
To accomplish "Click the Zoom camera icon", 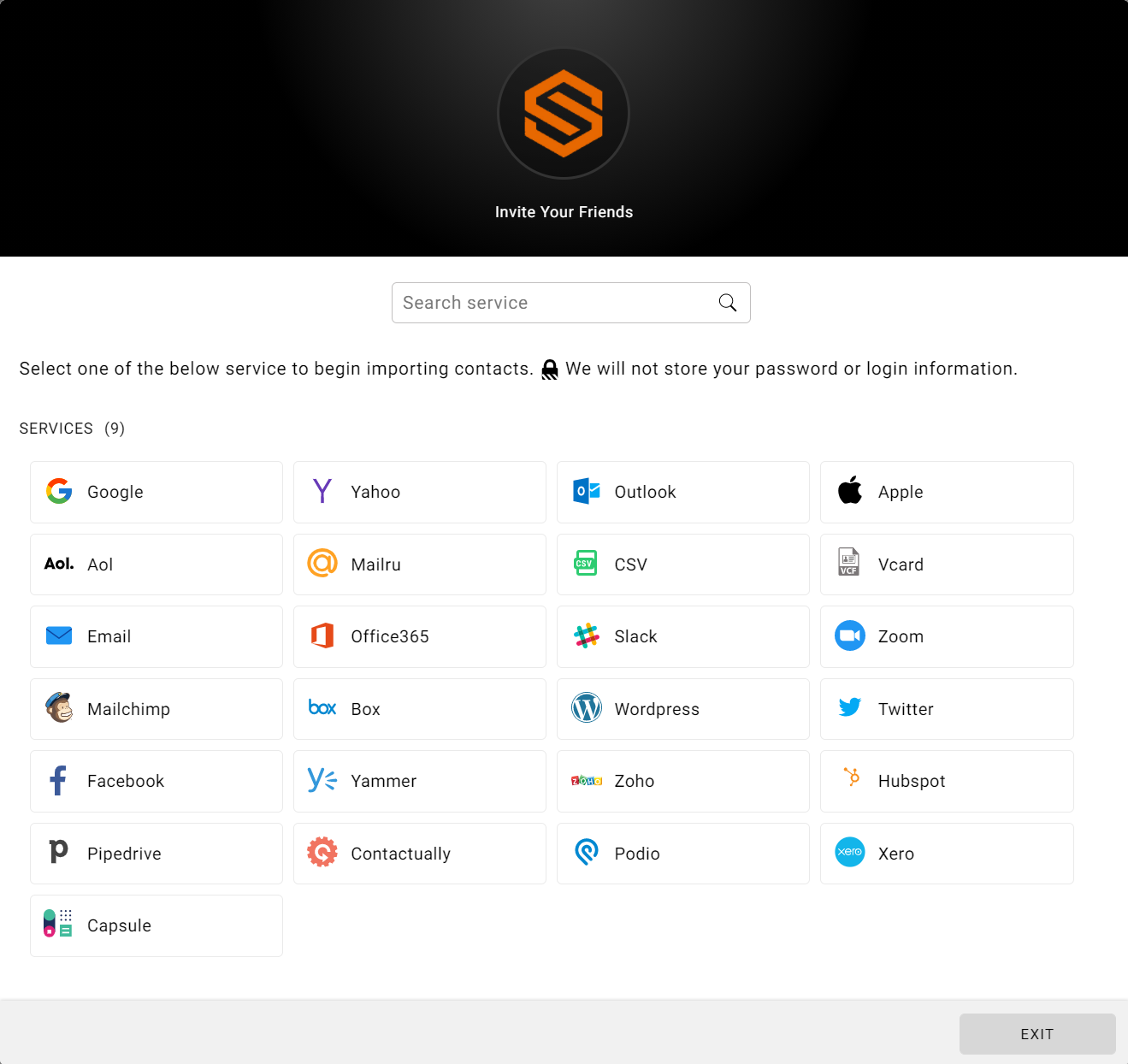I will coord(850,635).
